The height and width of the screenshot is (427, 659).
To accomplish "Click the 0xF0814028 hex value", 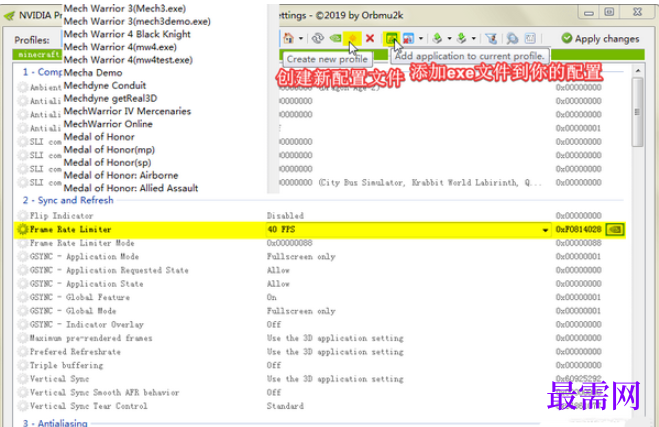I will point(578,229).
